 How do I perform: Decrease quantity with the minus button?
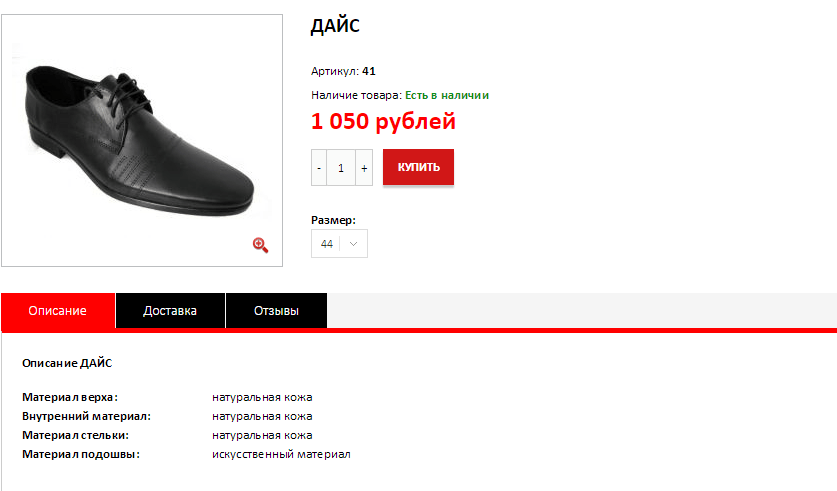319,168
